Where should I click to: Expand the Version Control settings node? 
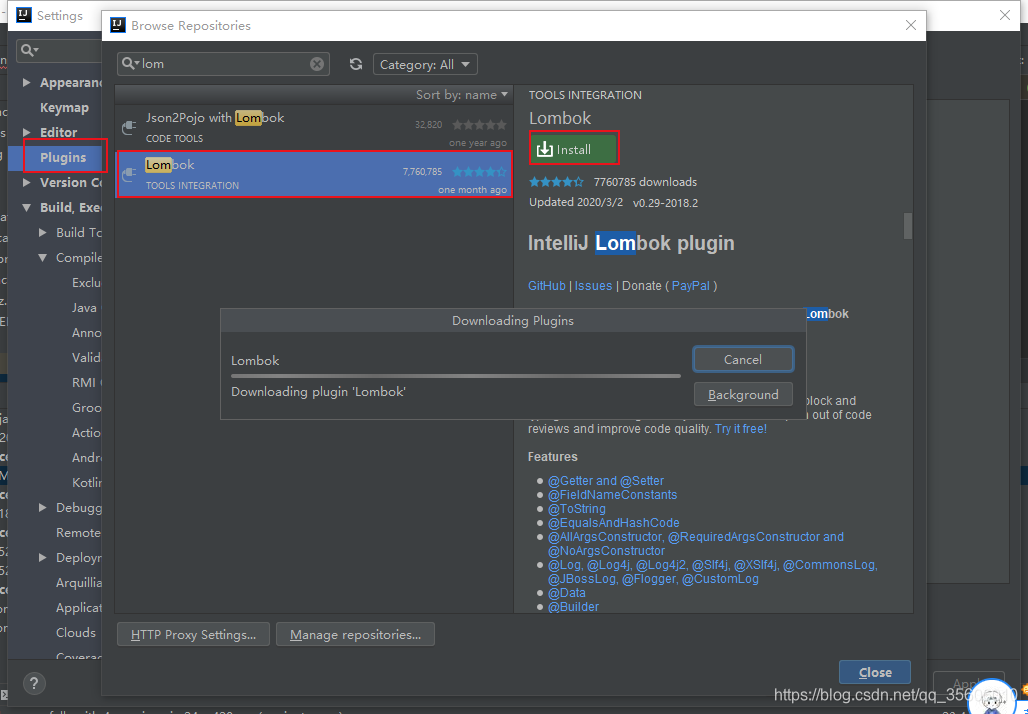(27, 182)
